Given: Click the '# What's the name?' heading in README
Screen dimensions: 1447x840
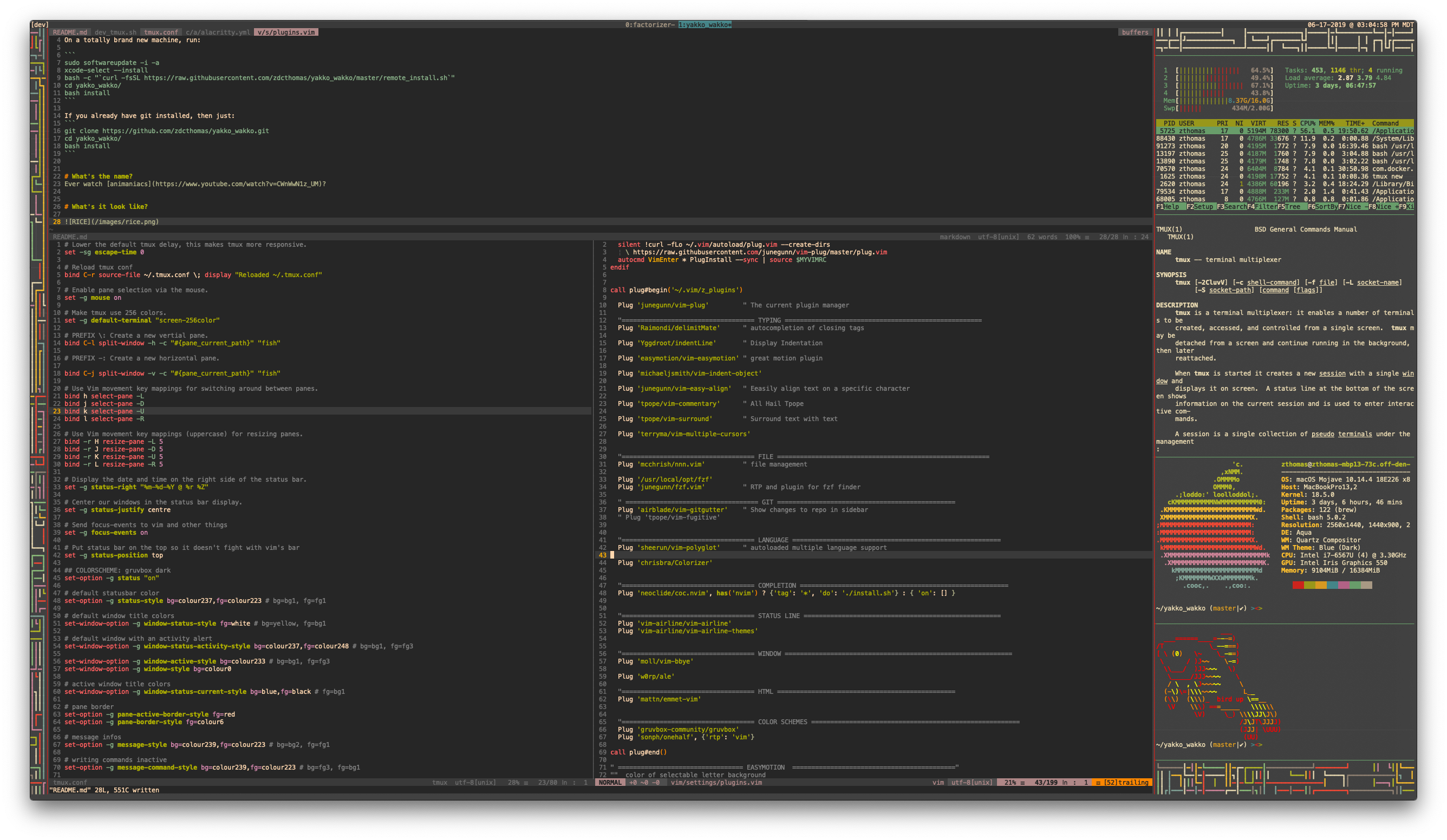Looking at the screenshot, I should 98,176.
